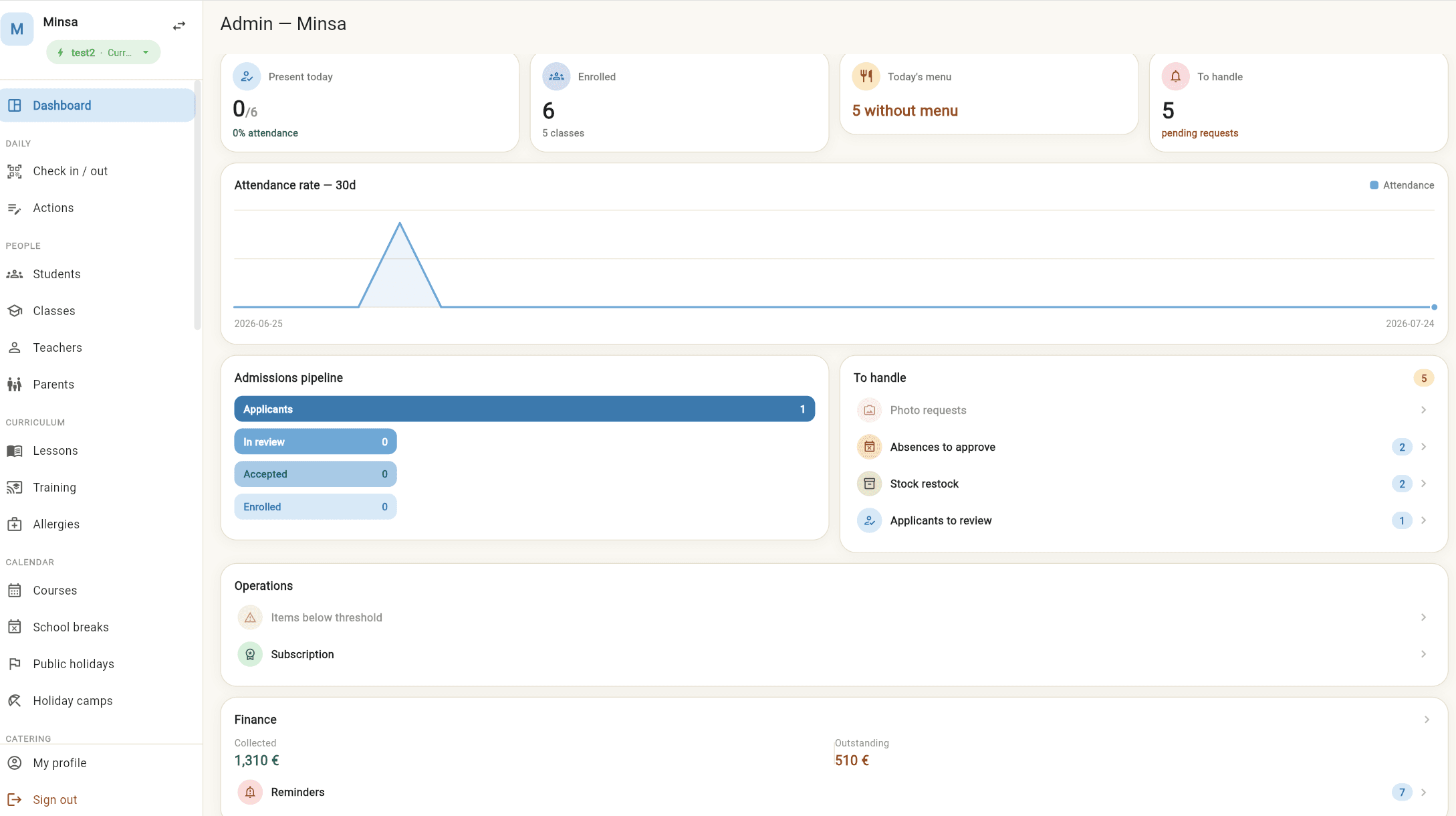Click the To handle count badge 5
Viewport: 1456px width, 816px height.
[x=1423, y=378]
